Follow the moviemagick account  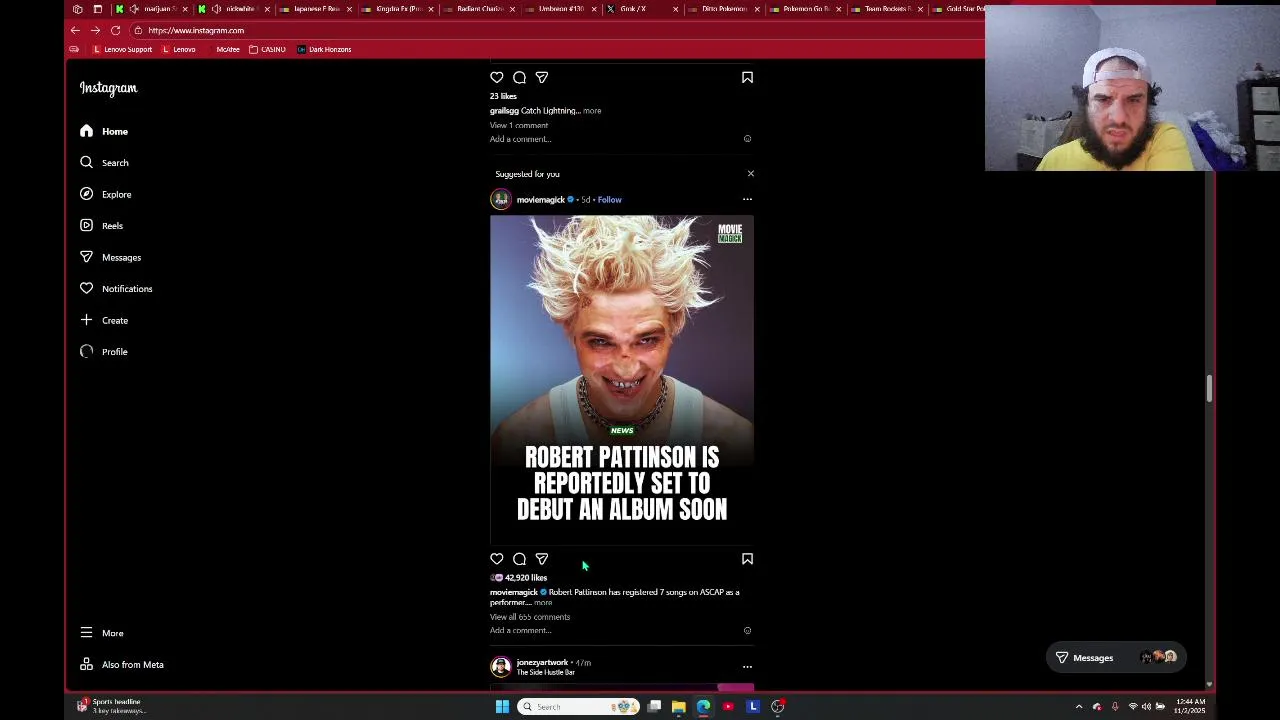point(609,199)
